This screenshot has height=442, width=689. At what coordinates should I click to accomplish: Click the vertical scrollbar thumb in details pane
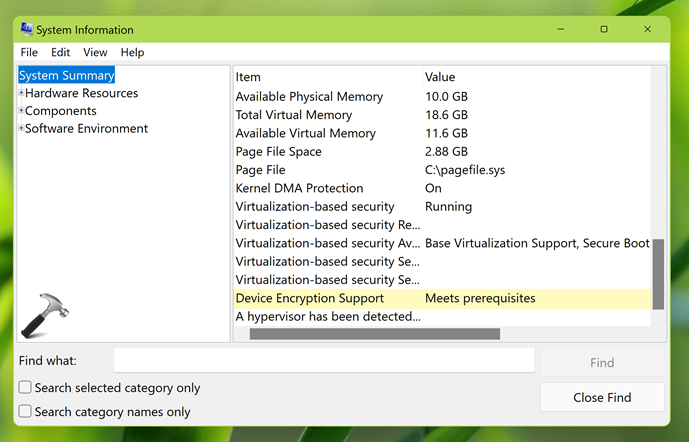(658, 274)
